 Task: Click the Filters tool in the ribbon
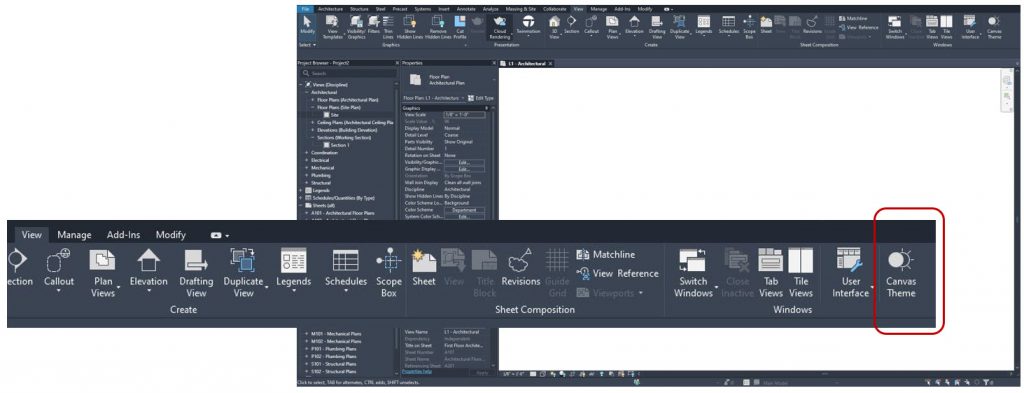pos(373,25)
